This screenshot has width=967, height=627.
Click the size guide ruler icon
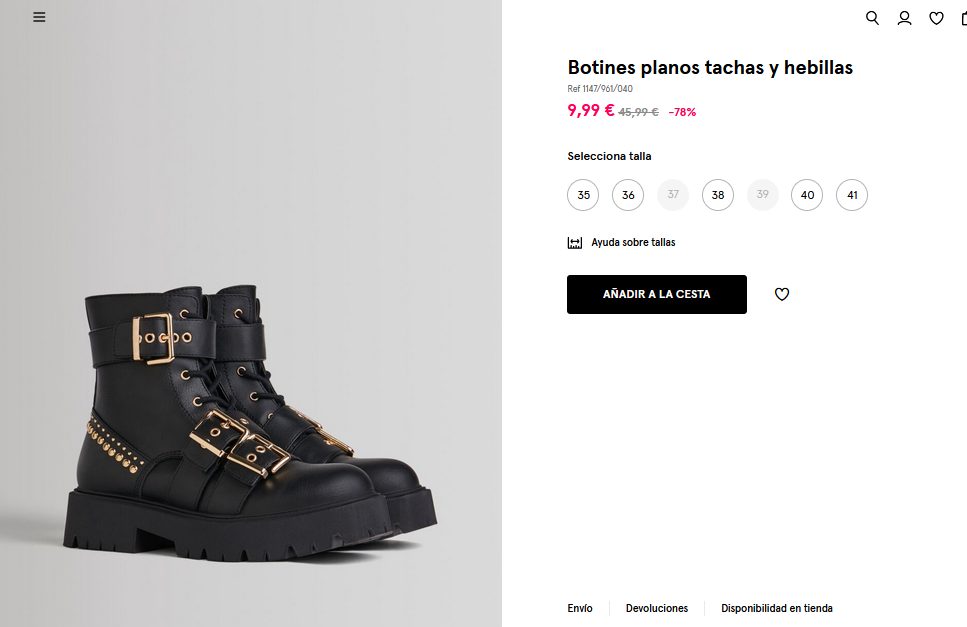point(575,243)
